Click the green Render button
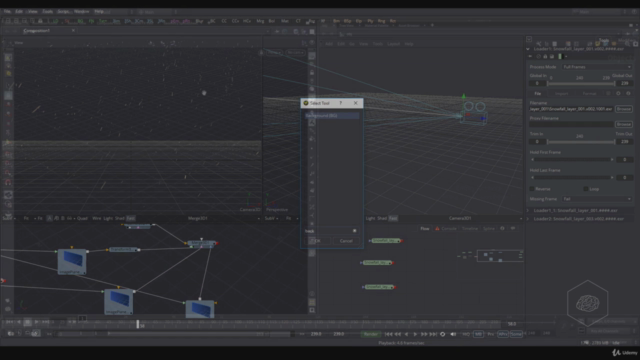The width and height of the screenshot is (640, 360). click(371, 334)
